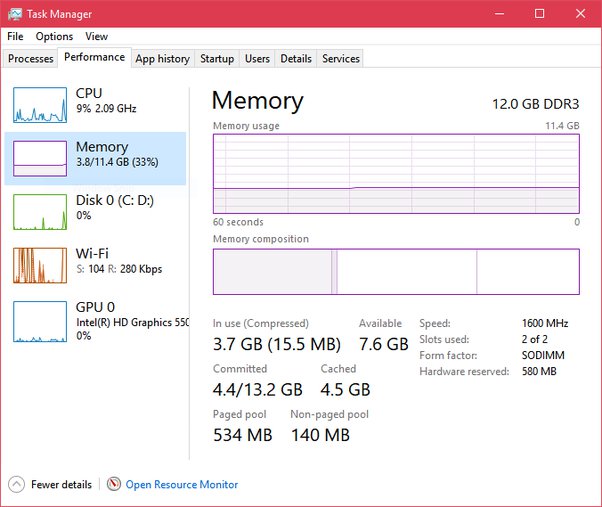Click the 9% 2.09 GHz CPU text
The width and height of the screenshot is (602, 507).
tap(106, 109)
